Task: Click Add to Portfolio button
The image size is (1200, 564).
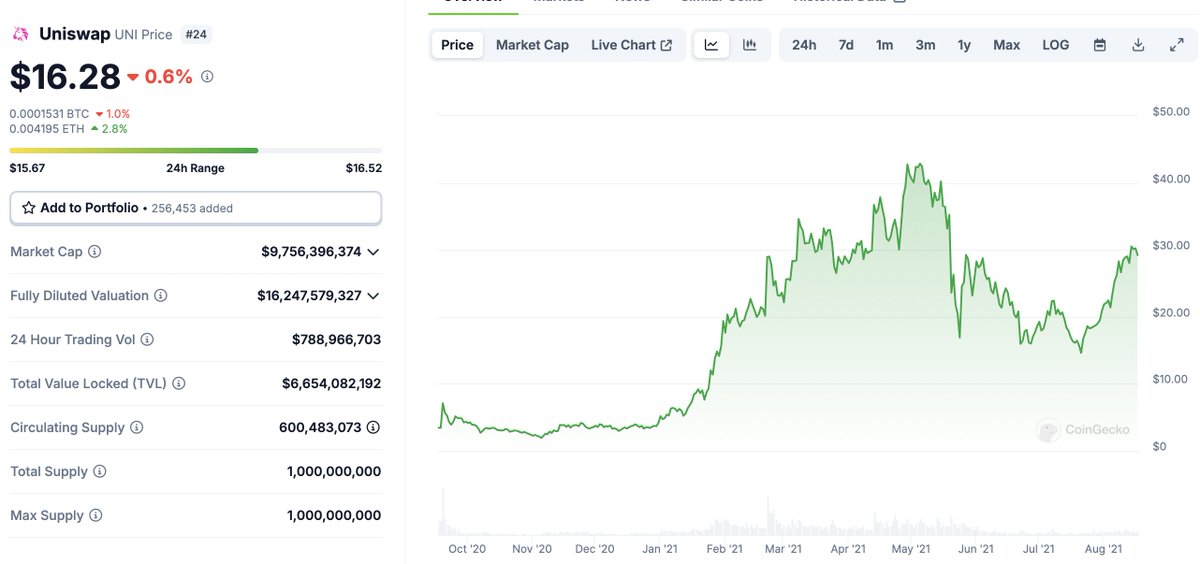Action: 196,208
